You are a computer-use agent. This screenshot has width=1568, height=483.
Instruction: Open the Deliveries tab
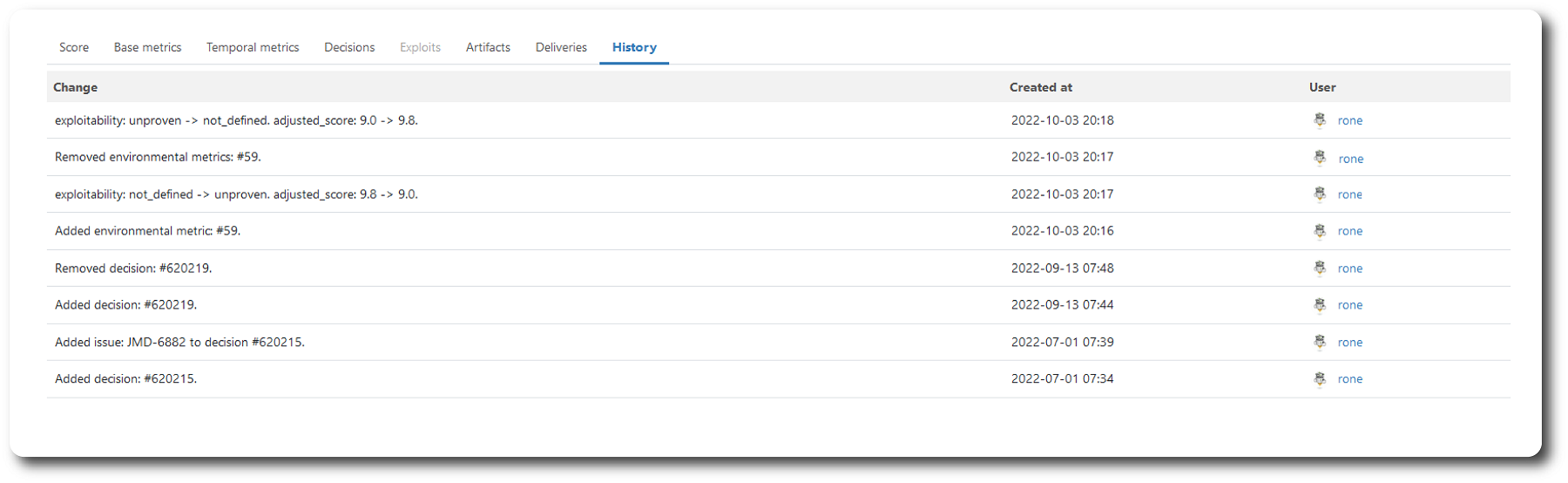coord(561,47)
